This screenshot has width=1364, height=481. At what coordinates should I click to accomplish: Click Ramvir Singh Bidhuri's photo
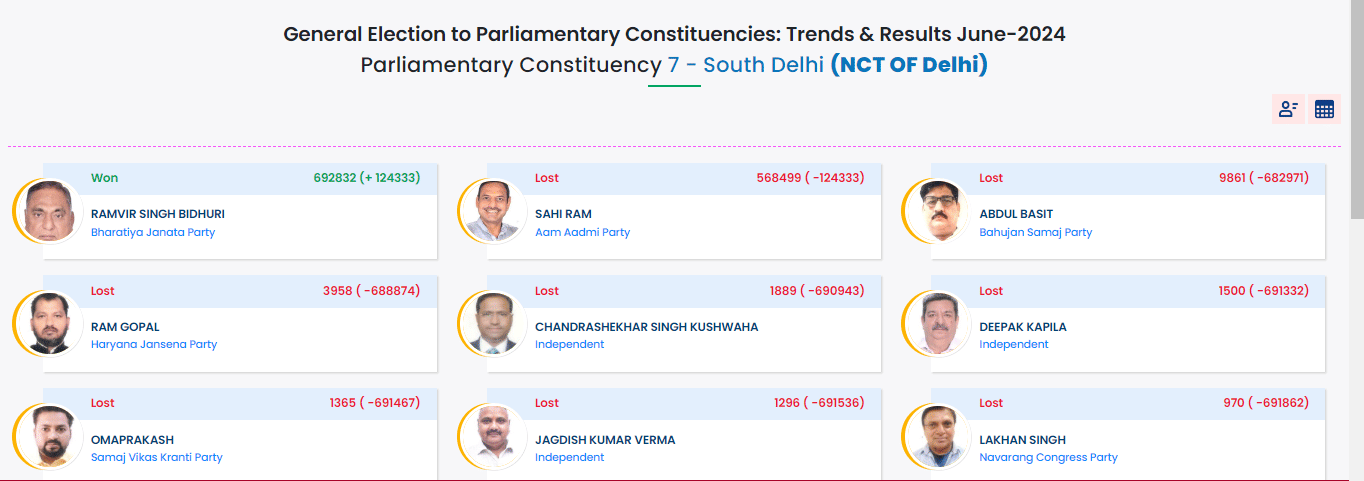(49, 211)
